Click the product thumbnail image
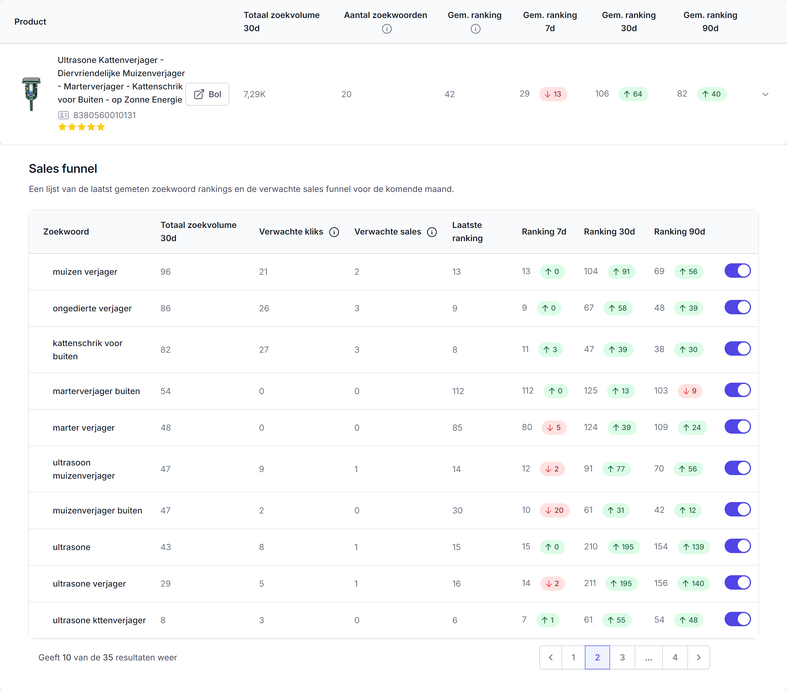The height and width of the screenshot is (691, 787). pyautogui.click(x=31, y=94)
